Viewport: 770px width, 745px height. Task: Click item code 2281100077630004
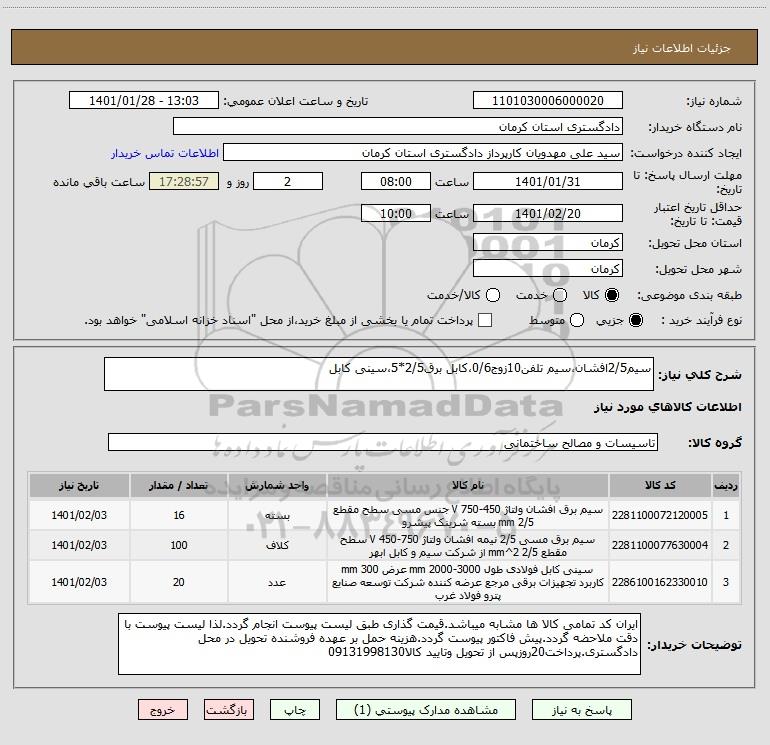click(x=660, y=545)
